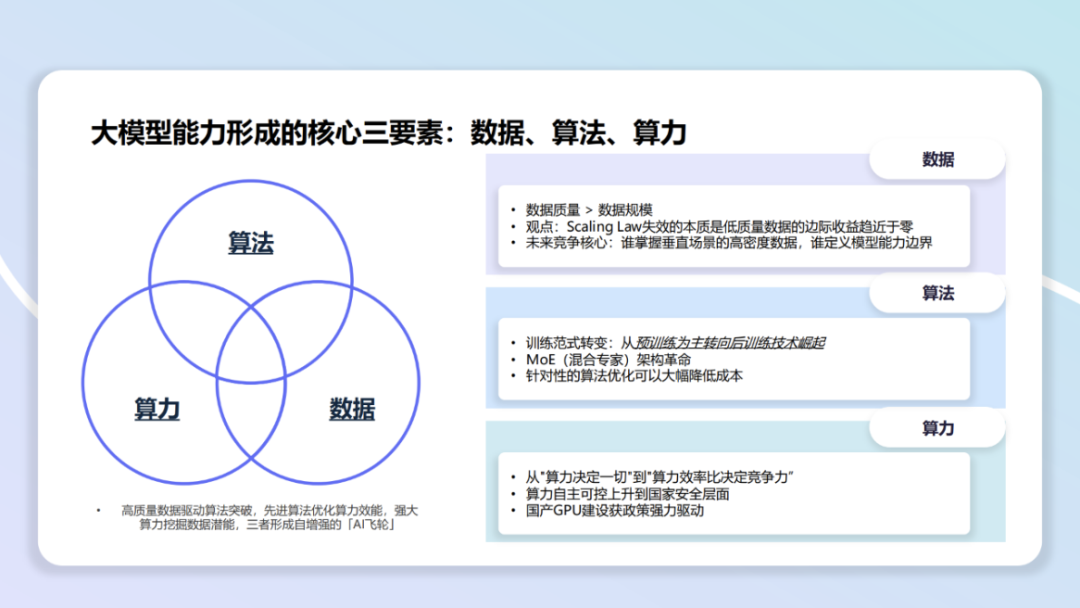Click the caption beginning 高质量数据驱动算法突破

coord(269,510)
